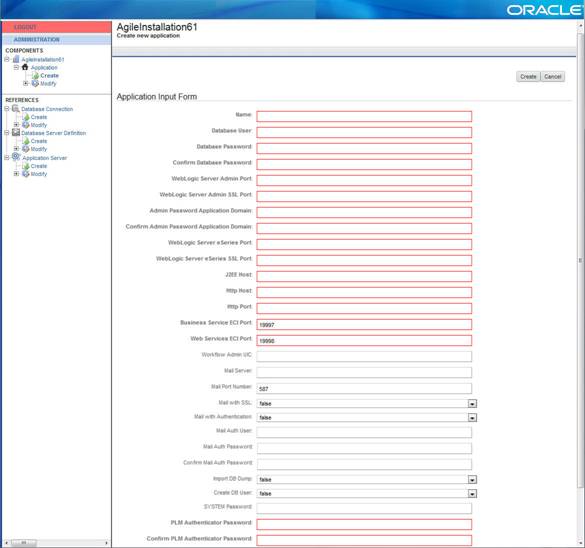The height and width of the screenshot is (548, 585).
Task: Focus the SYSTEM Password field
Action: [x=364, y=508]
